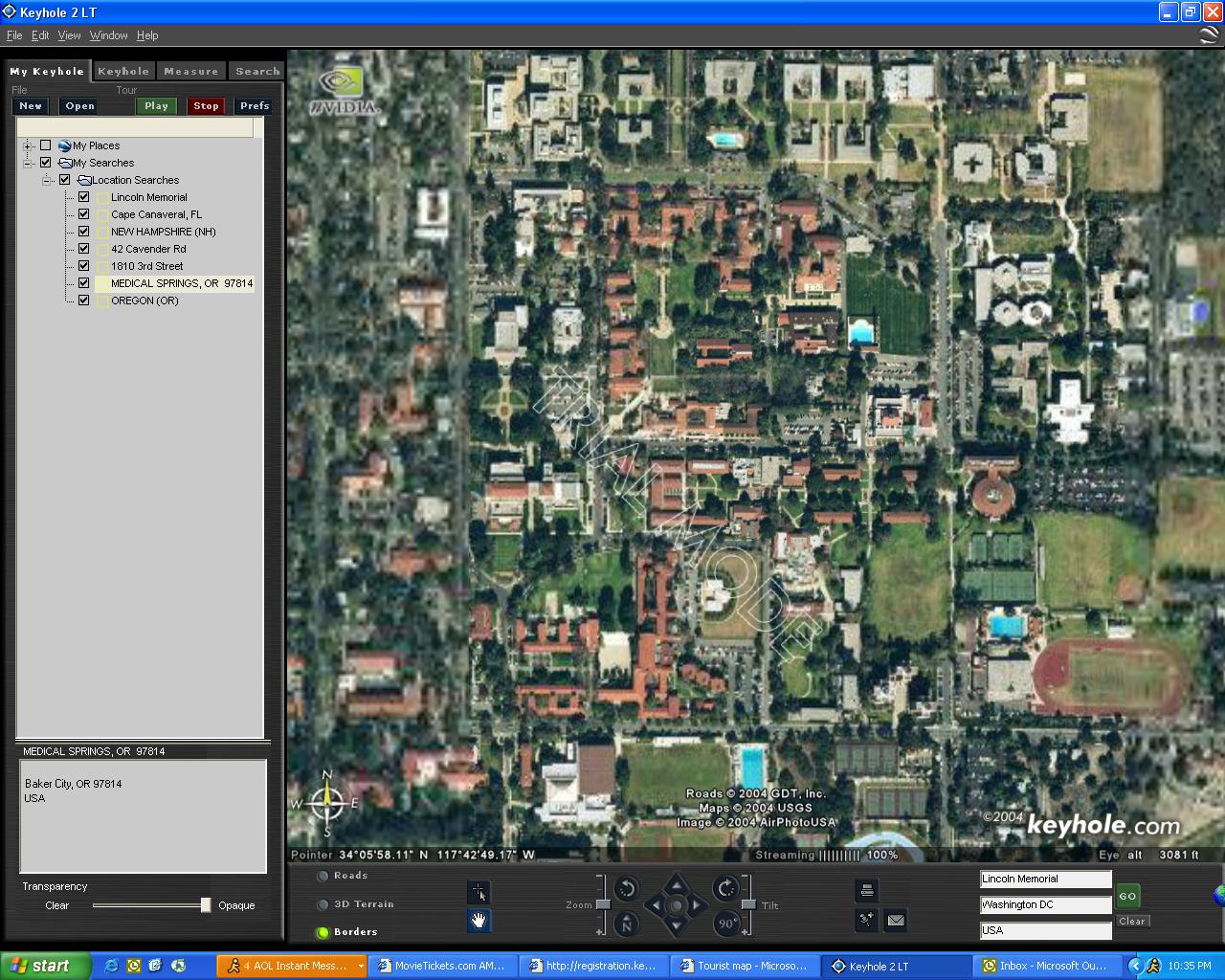Viewport: 1225px width, 980px height.
Task: Click the My Searches folder icon
Action: [x=64, y=163]
